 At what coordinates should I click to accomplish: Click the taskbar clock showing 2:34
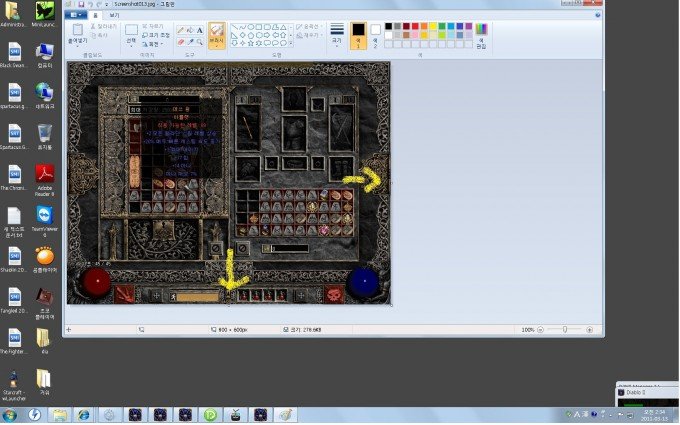click(654, 415)
